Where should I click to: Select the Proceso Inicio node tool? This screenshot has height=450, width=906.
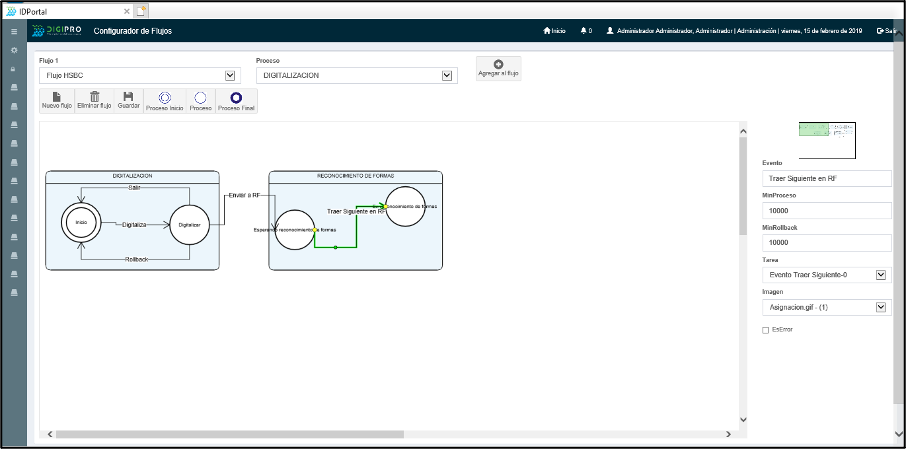164,100
